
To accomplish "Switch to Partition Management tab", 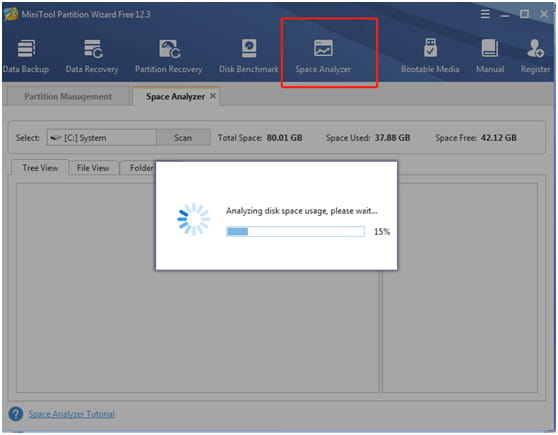I will 68,96.
